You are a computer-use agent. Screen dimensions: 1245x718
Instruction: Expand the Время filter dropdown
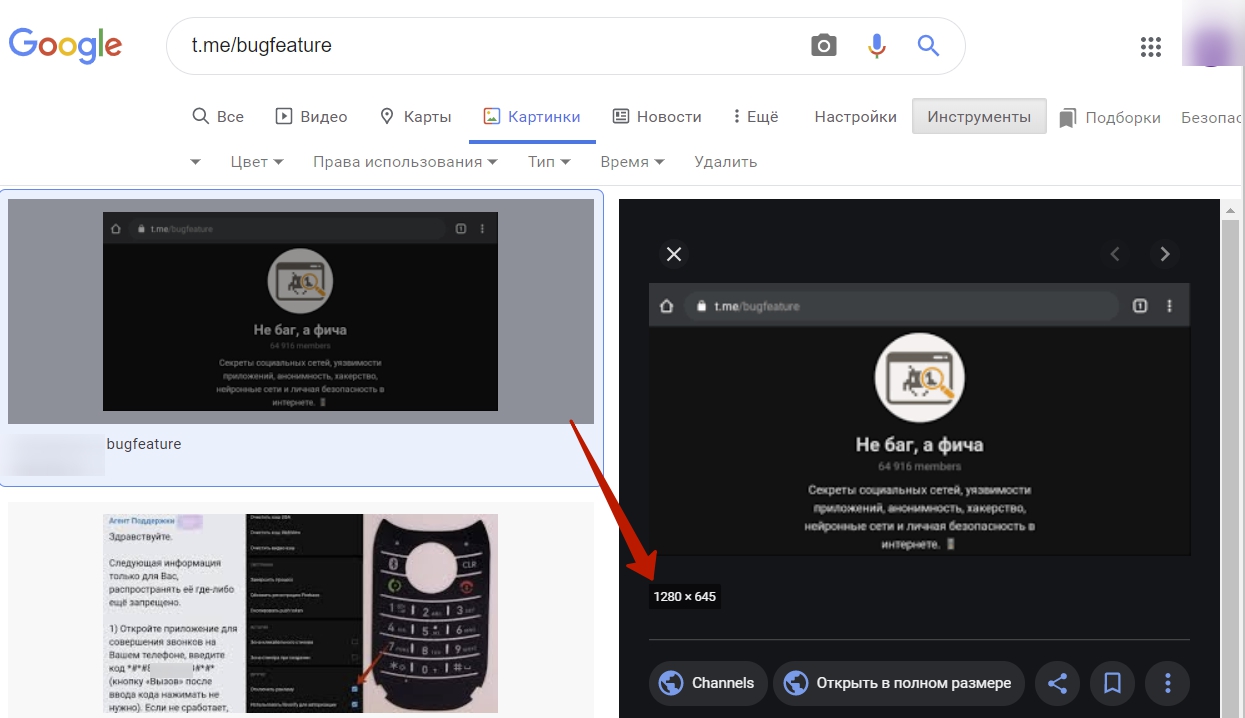coord(632,162)
